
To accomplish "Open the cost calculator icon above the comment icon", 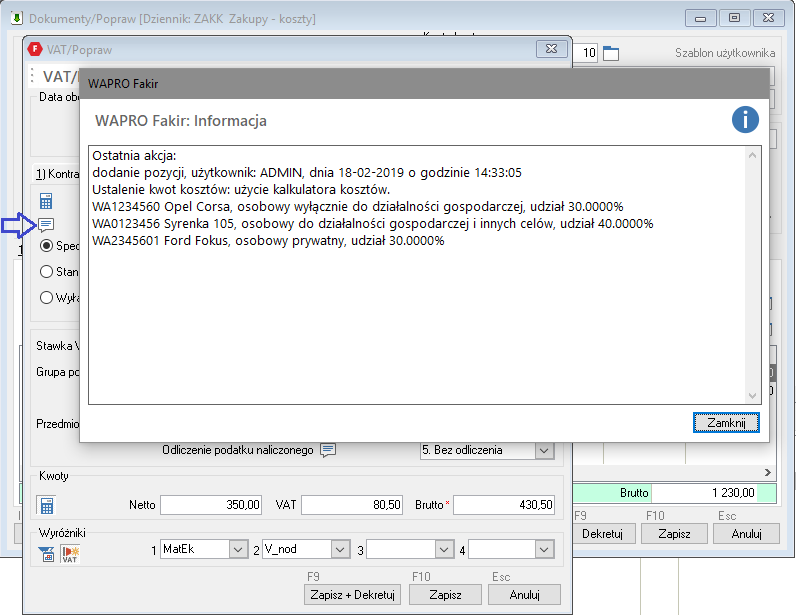I will [46, 201].
